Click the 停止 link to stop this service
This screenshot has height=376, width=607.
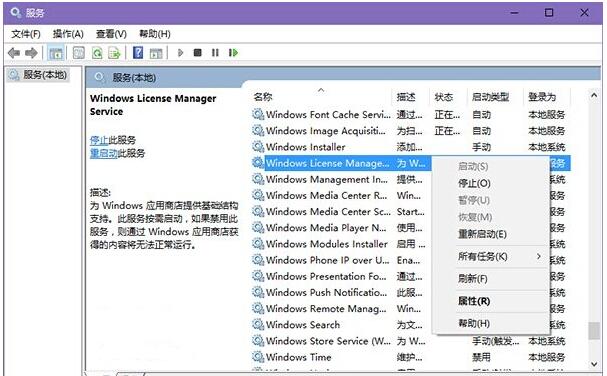99,140
